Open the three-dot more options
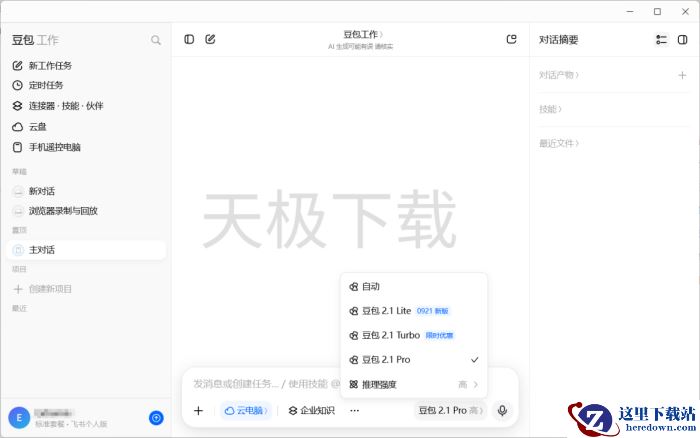This screenshot has height=438, width=700. pyautogui.click(x=354, y=411)
